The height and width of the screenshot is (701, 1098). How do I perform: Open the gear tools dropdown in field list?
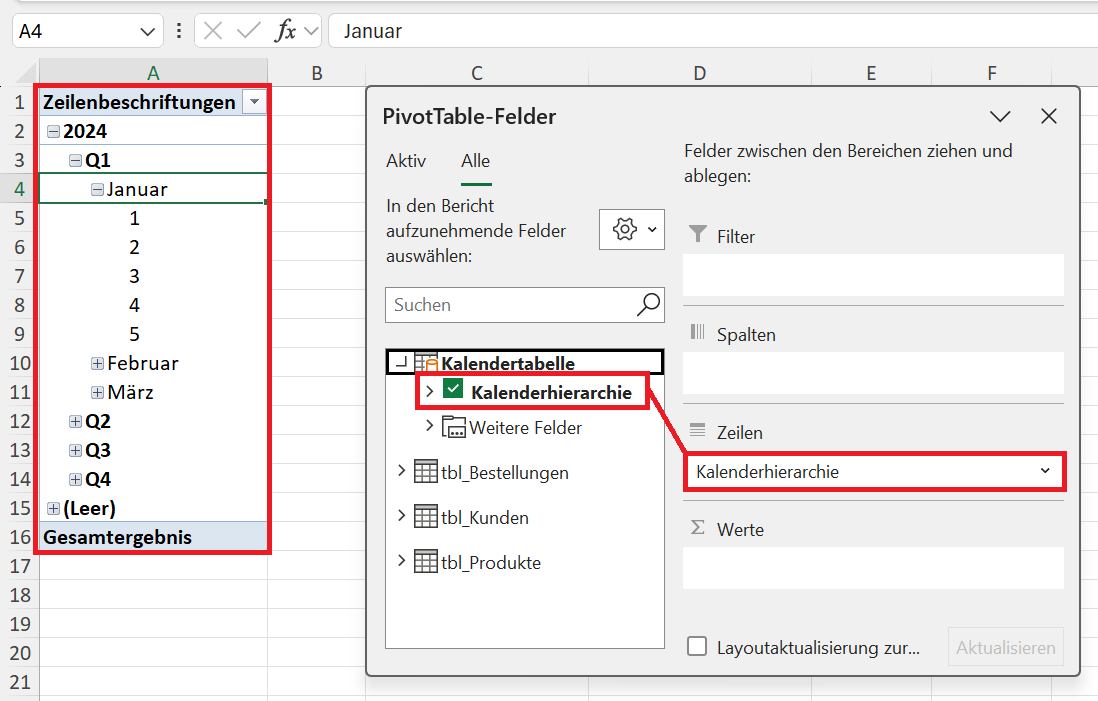point(632,229)
